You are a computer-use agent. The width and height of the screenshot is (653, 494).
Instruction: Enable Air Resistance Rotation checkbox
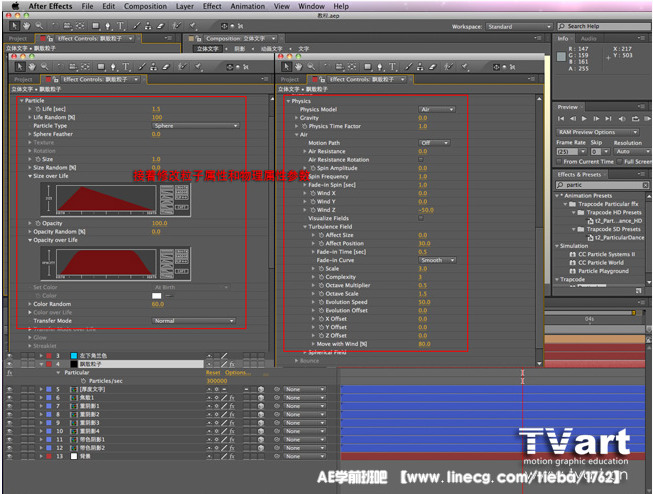[421, 160]
